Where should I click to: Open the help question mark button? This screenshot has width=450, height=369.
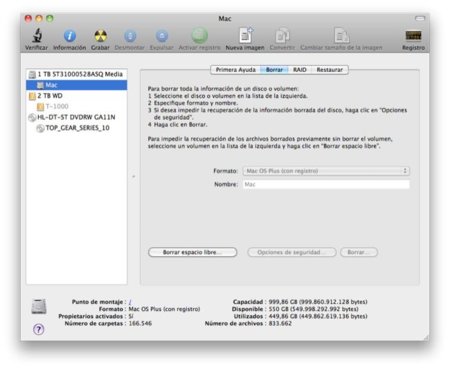tap(39, 329)
